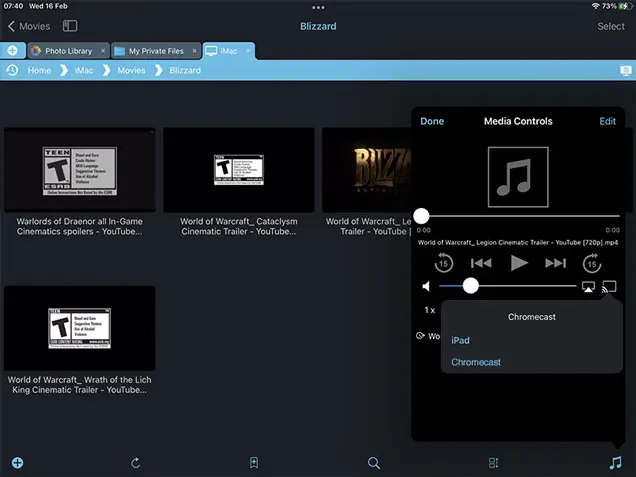The image size is (636, 477).
Task: Open Warlords of Draenor cinematics thumbnail
Action: click(x=80, y=170)
